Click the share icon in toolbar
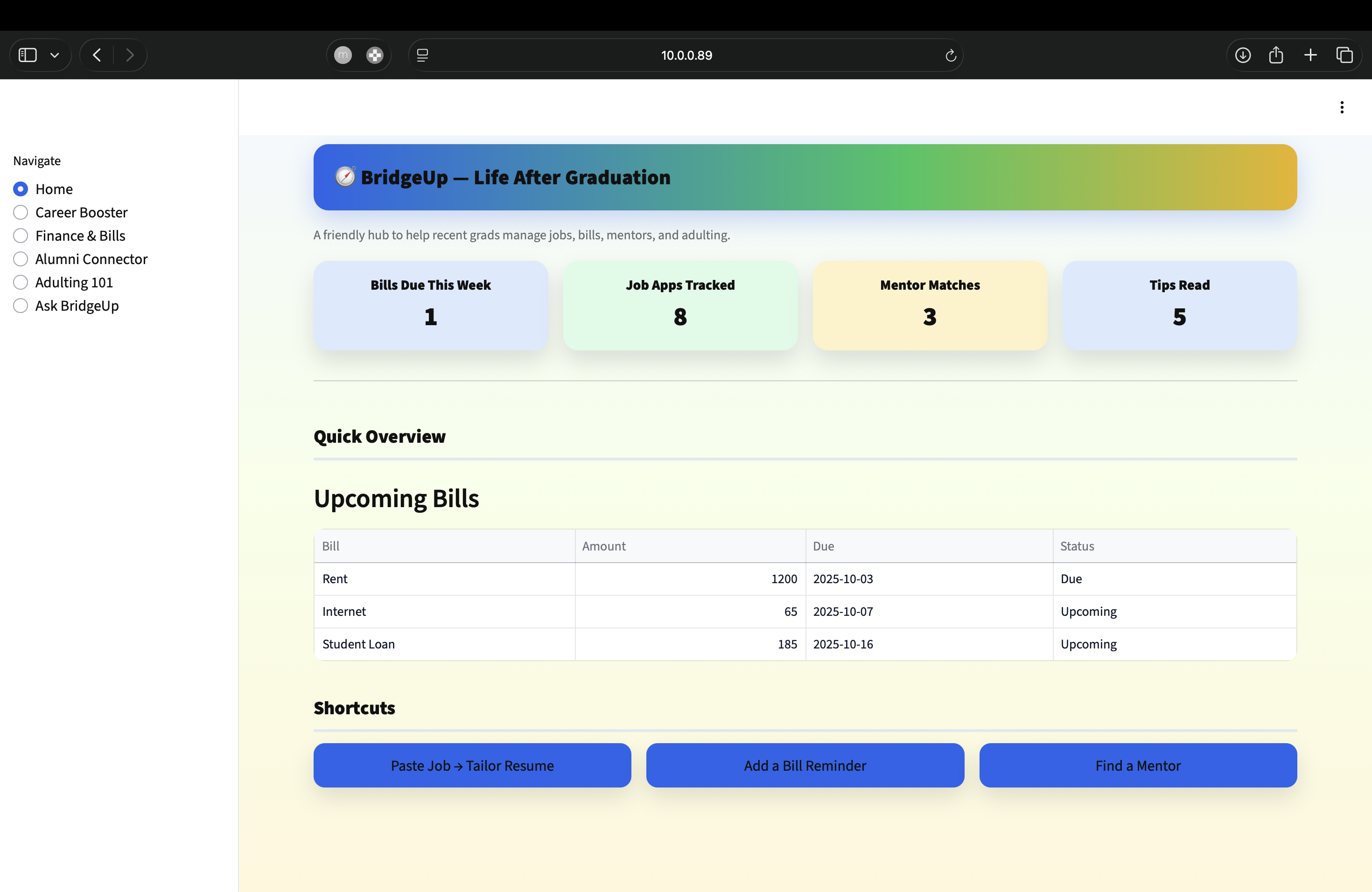The image size is (1372, 892). (x=1276, y=56)
